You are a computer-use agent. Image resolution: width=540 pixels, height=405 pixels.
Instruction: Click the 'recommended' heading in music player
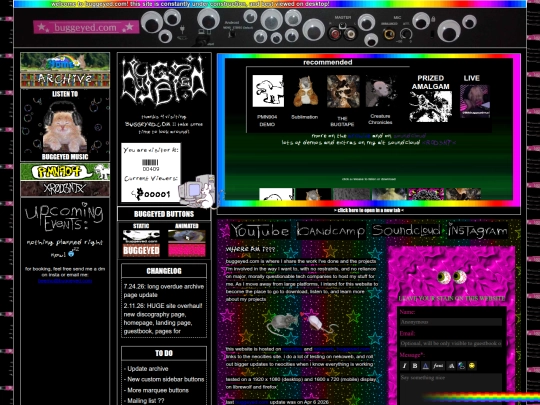(x=328, y=62)
